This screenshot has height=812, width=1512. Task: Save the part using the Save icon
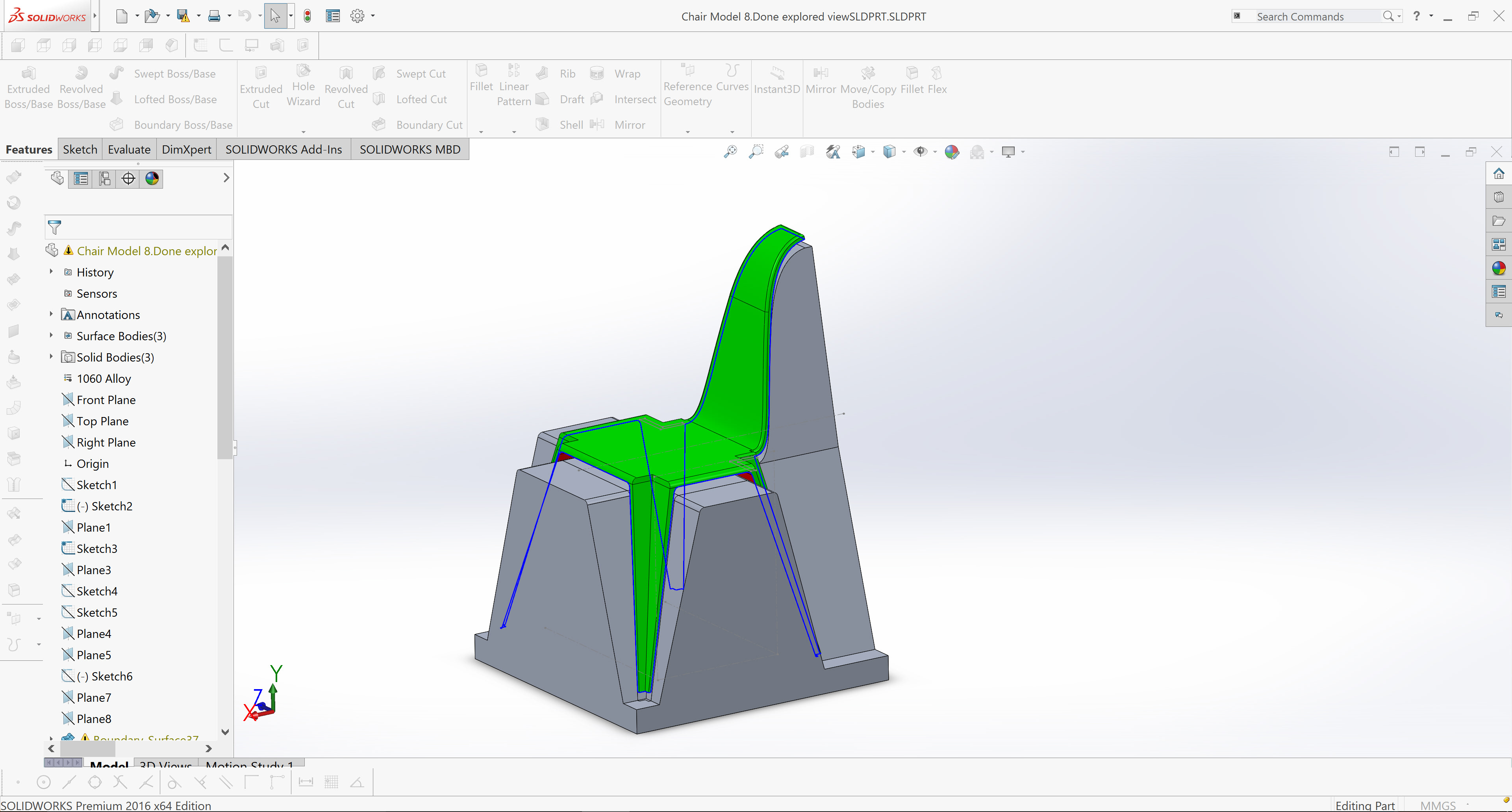183,16
